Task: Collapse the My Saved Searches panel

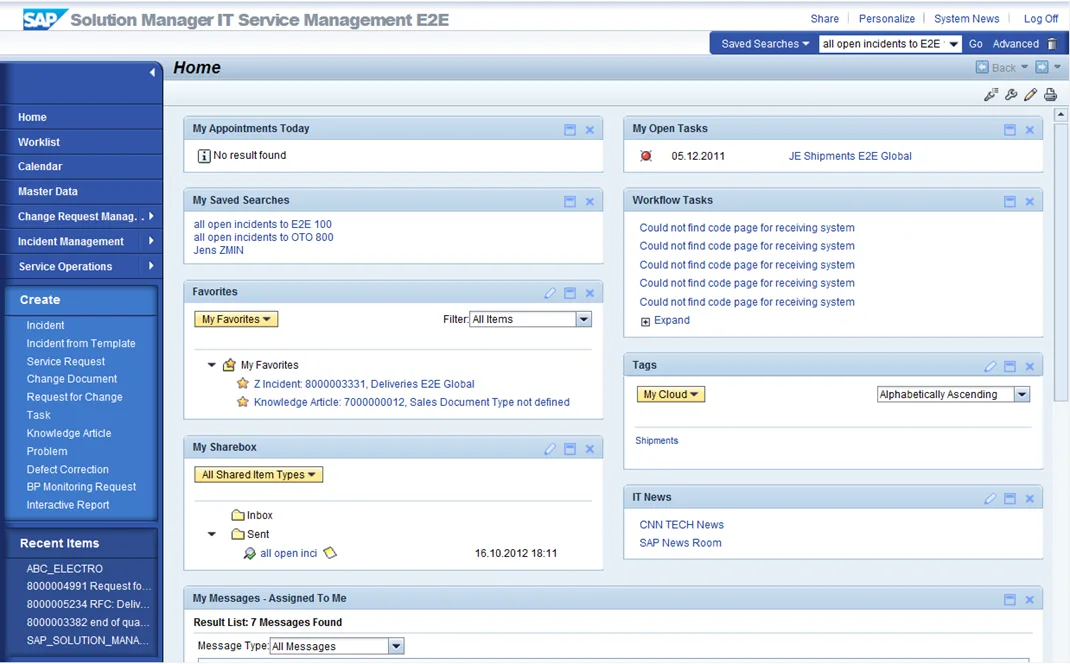Action: (x=570, y=201)
